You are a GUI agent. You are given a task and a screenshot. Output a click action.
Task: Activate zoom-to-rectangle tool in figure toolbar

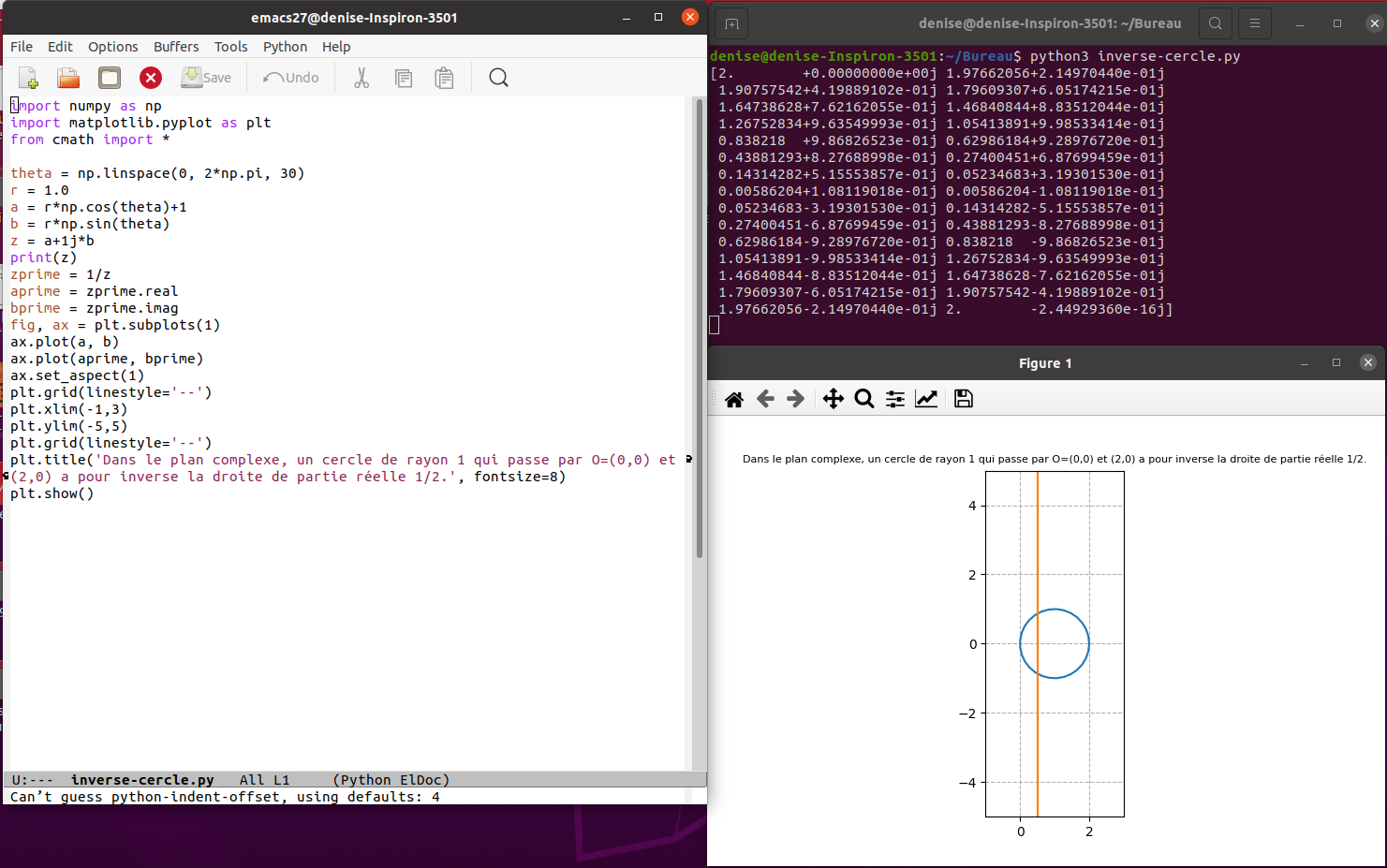pos(864,399)
